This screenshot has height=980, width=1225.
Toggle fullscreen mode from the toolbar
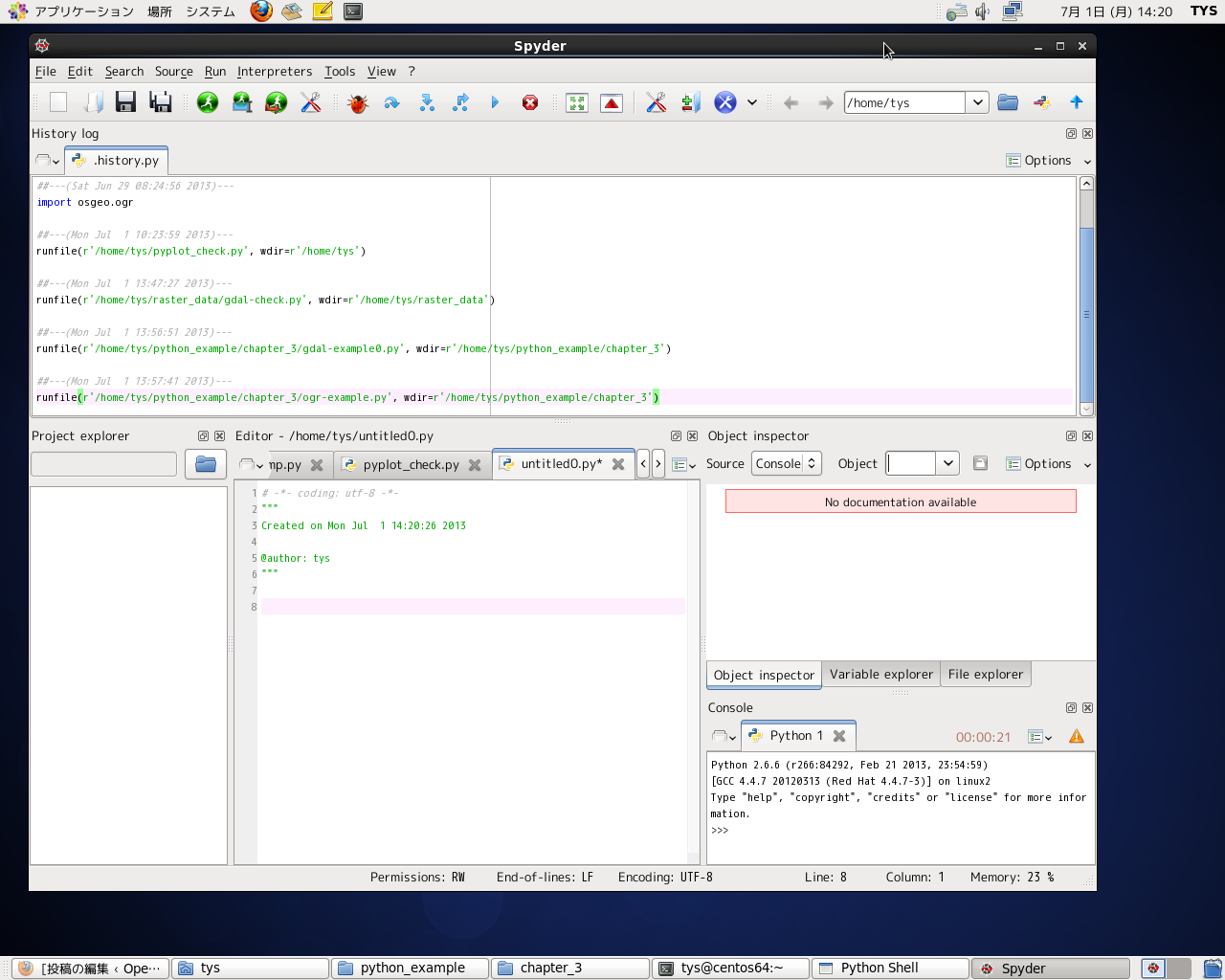612,102
